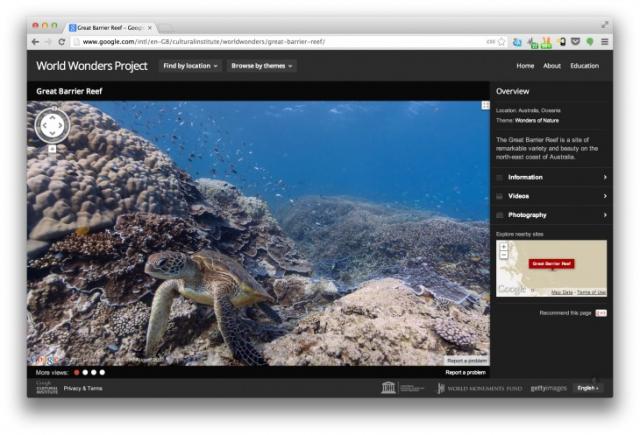Open the Find by location dropdown
Screen dimensions: 640x435
click(189, 66)
